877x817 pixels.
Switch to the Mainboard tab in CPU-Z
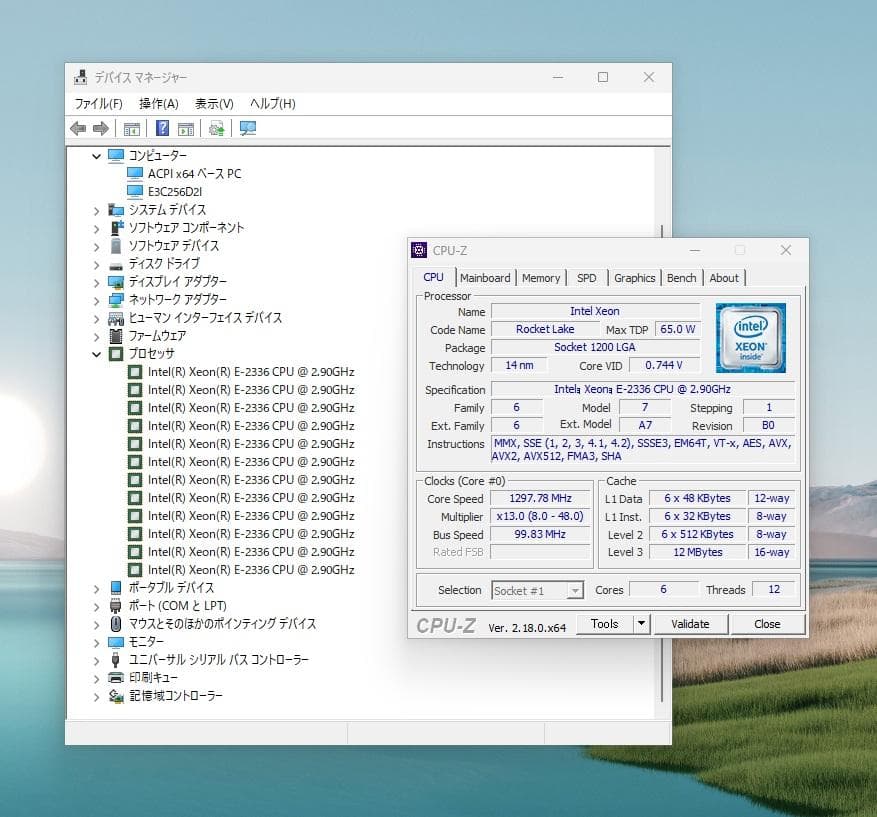(x=485, y=278)
